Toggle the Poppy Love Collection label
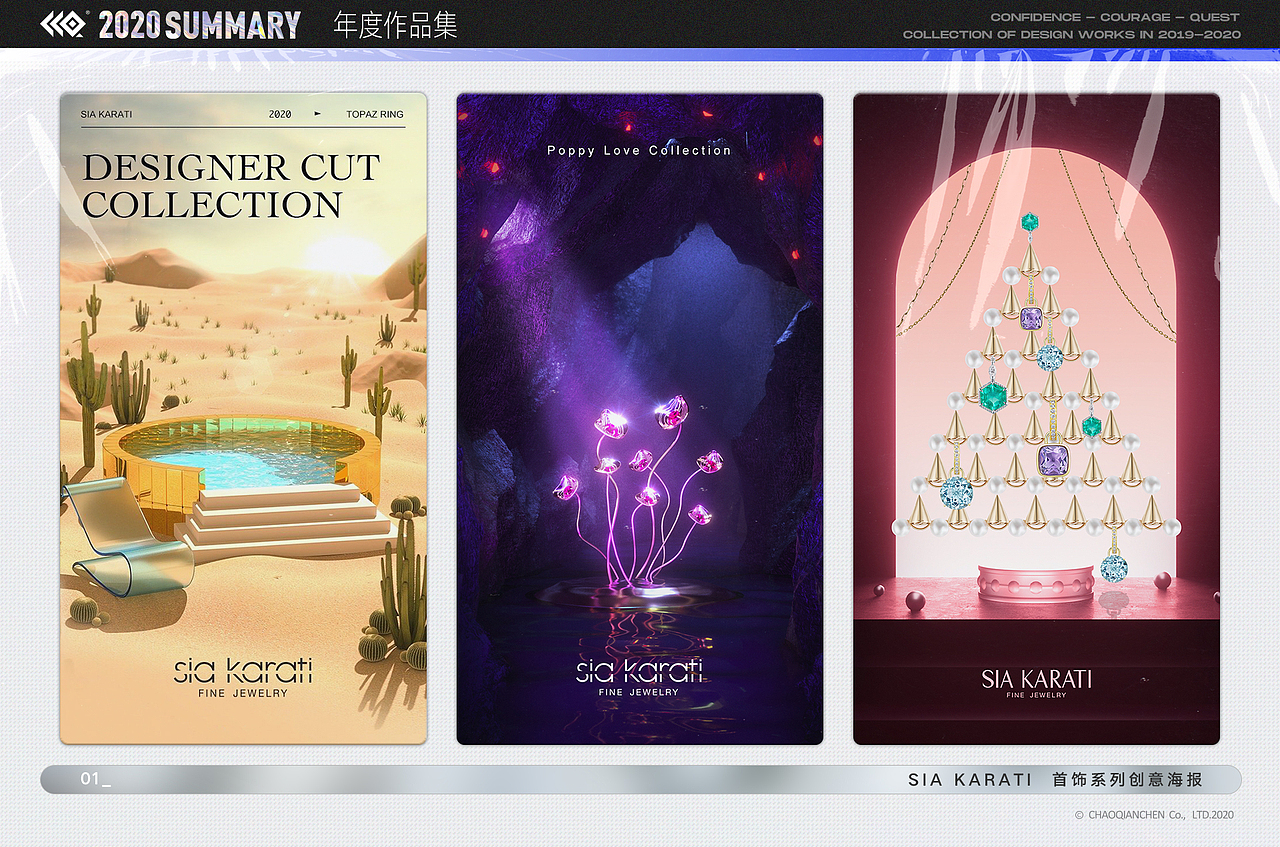The image size is (1280, 847). pos(638,150)
